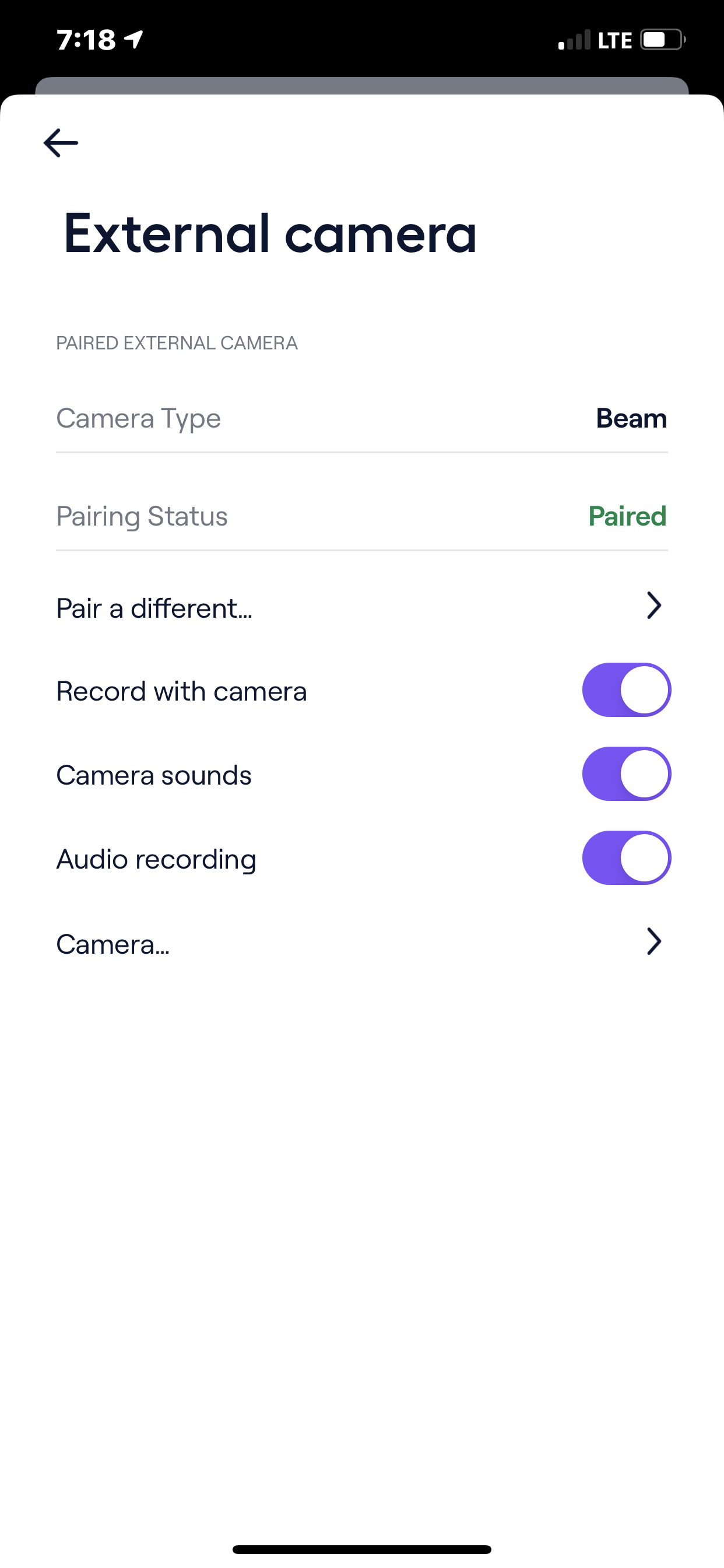Tap the cellular signal bars icon
The image size is (724, 1568).
coord(574,40)
